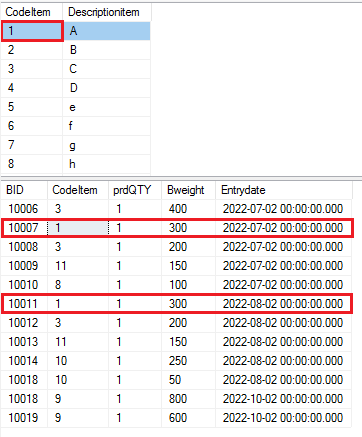Select Bweight 300 in row 10011
362x437 pixels.
[x=189, y=304]
